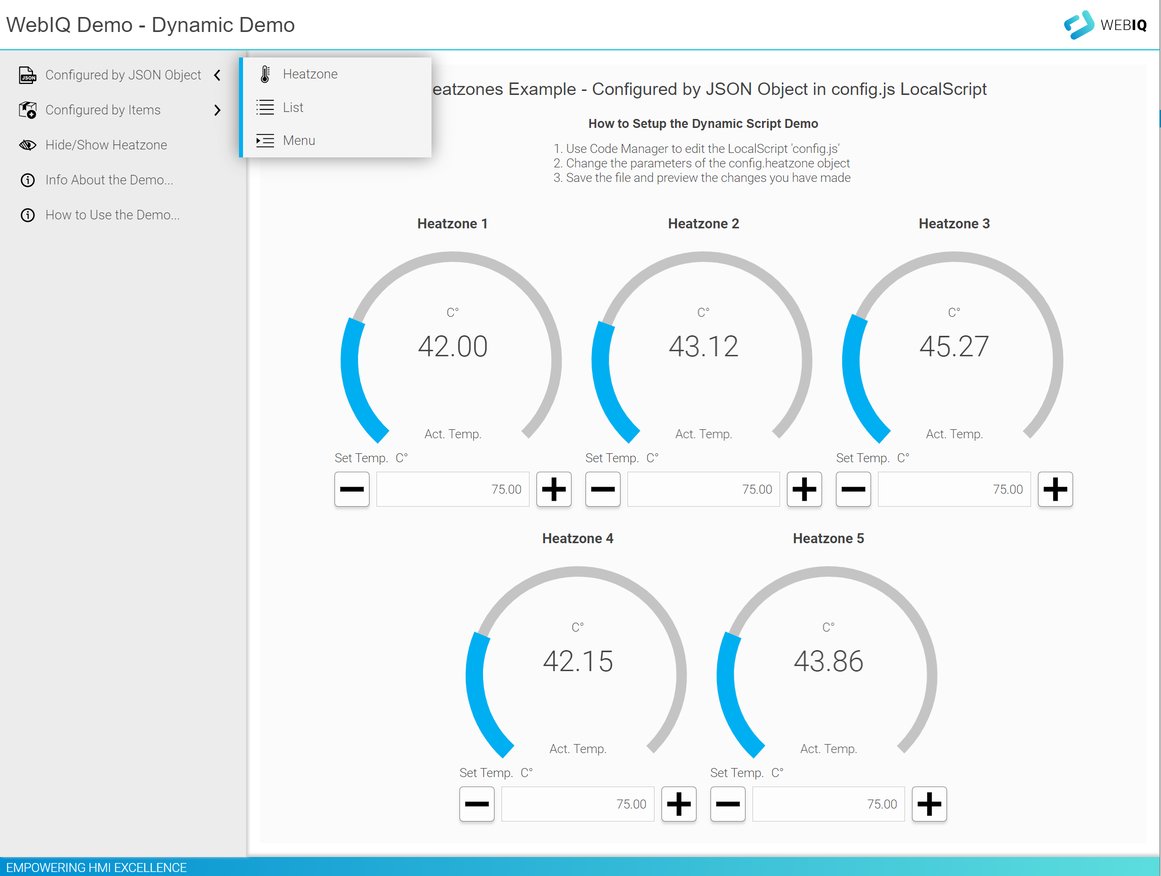Collapse the Configured by JSON Object submenu chevron

click(x=217, y=74)
